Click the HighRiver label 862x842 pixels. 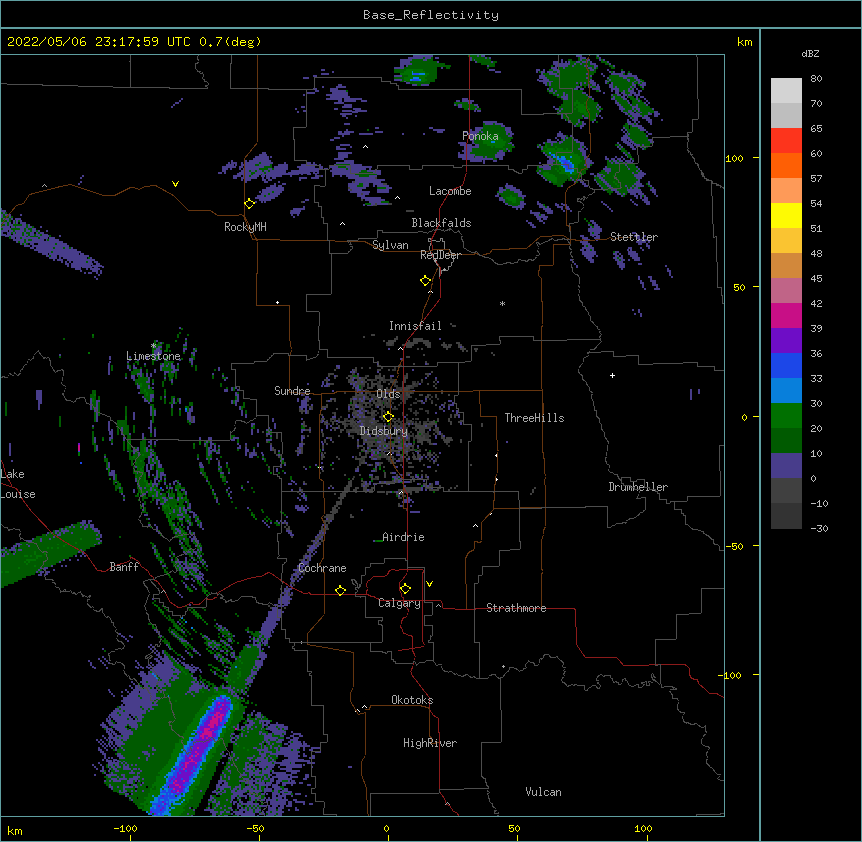(x=430, y=743)
